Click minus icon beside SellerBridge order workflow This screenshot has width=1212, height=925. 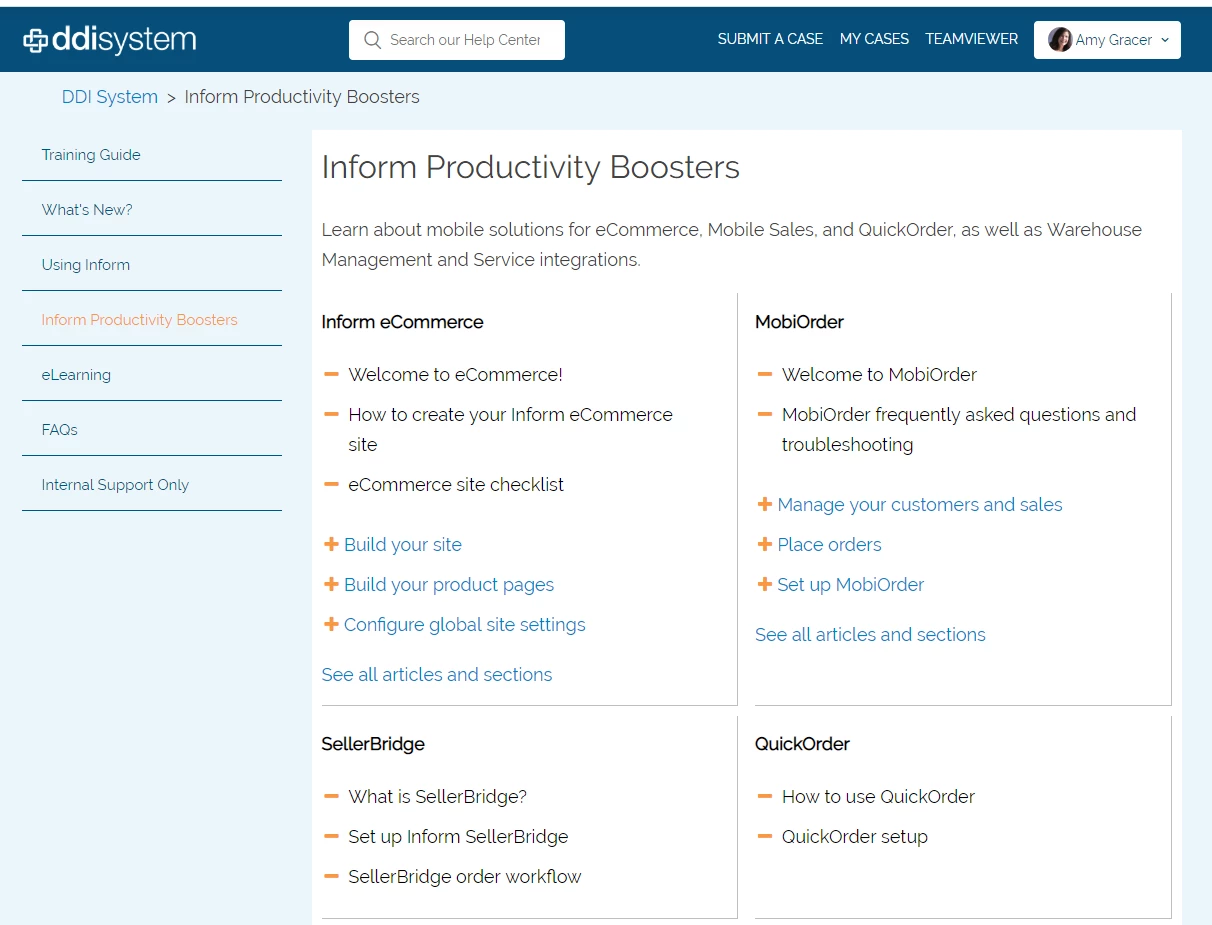331,876
